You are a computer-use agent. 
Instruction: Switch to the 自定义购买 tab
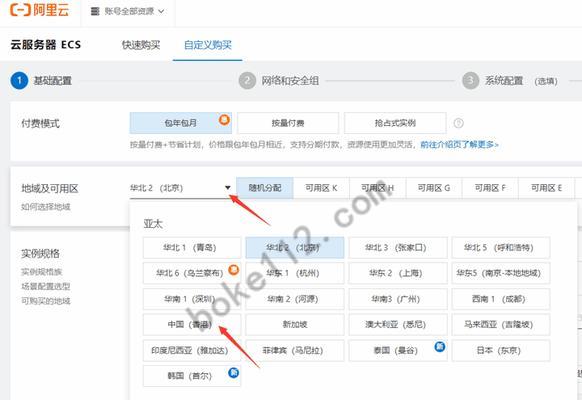[x=207, y=45]
